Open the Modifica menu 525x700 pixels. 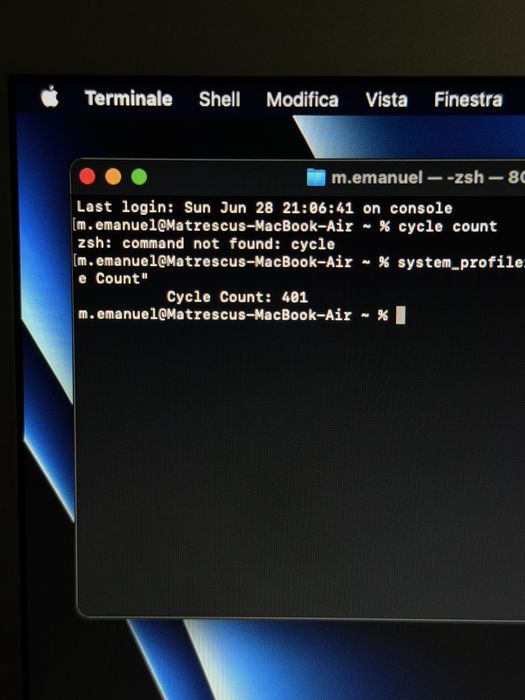[x=302, y=99]
